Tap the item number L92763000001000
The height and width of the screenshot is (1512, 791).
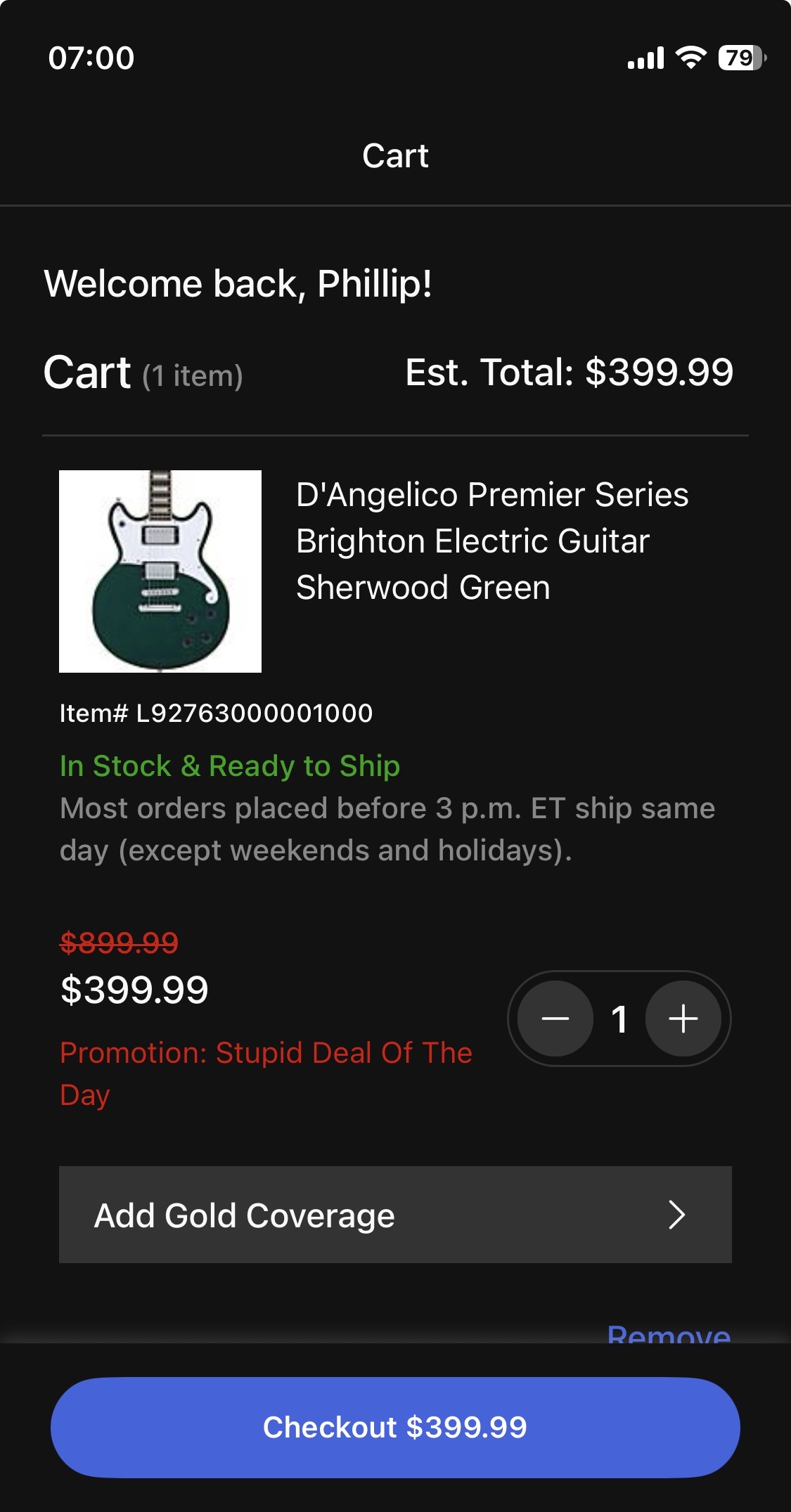click(216, 713)
